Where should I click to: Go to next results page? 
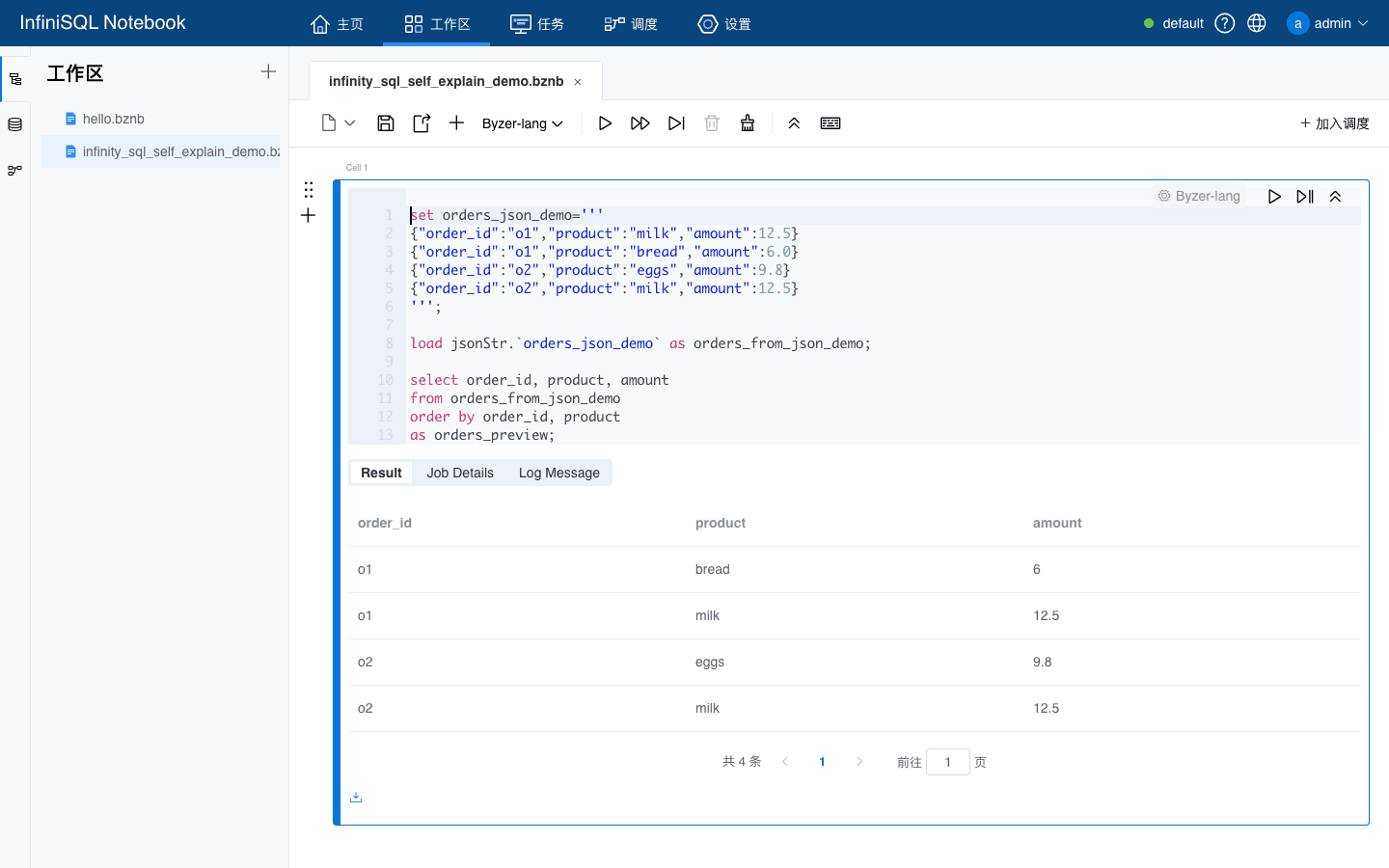(x=859, y=762)
